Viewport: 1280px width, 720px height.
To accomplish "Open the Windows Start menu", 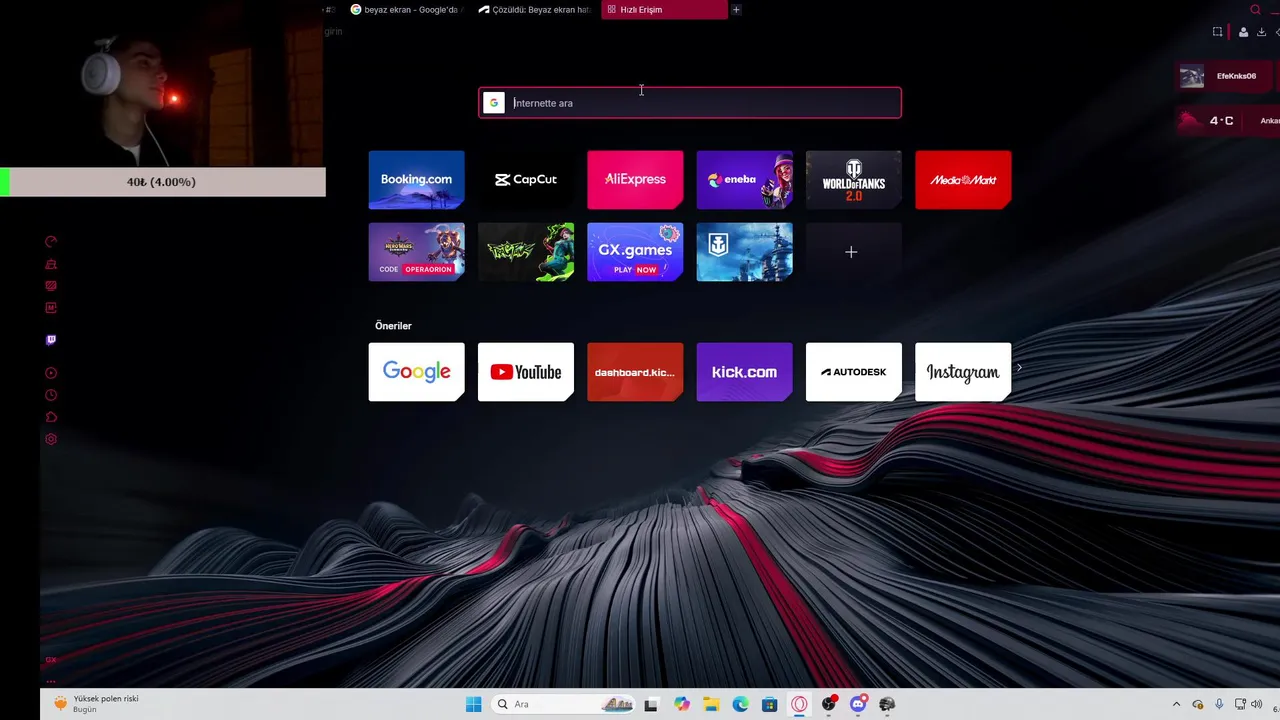I will [474, 704].
